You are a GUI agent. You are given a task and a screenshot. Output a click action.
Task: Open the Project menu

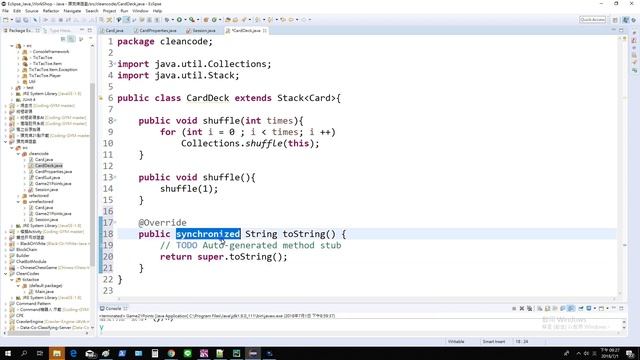(109, 11)
